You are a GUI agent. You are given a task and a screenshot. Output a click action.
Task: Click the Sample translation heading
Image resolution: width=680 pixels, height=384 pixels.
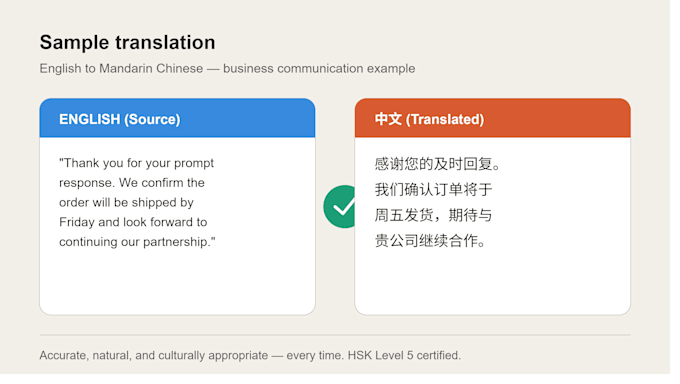tap(128, 43)
